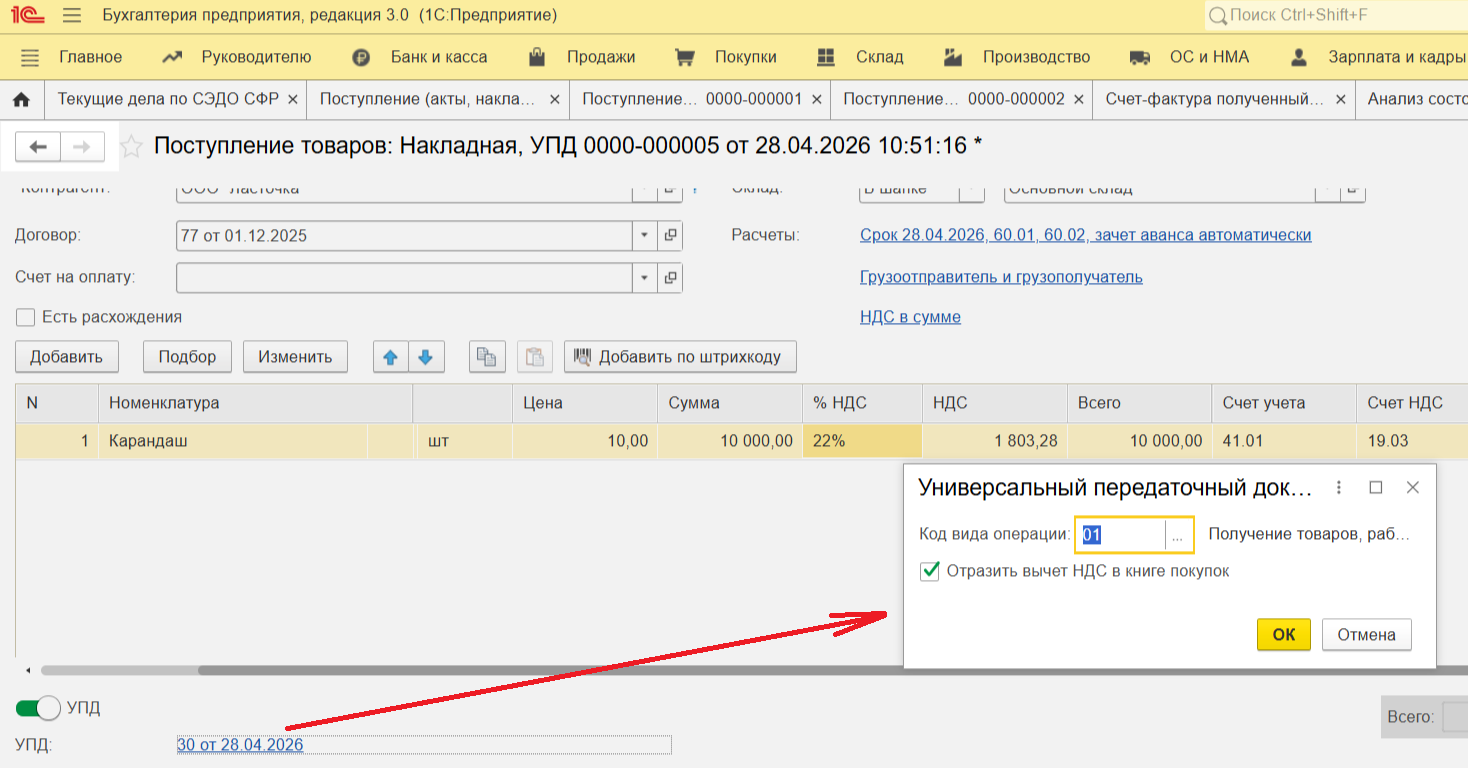1468x768 pixels.
Task: Open the Производство section
Action: point(1036,57)
